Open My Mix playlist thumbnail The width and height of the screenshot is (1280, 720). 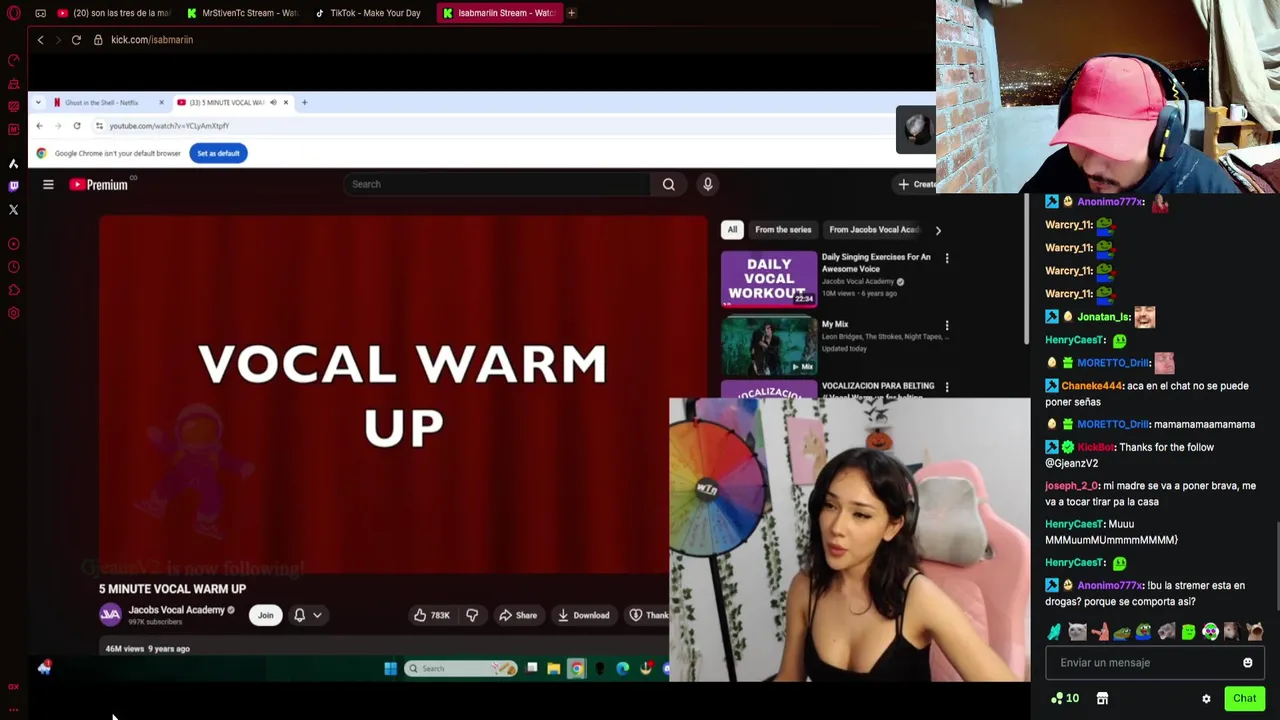(x=769, y=345)
